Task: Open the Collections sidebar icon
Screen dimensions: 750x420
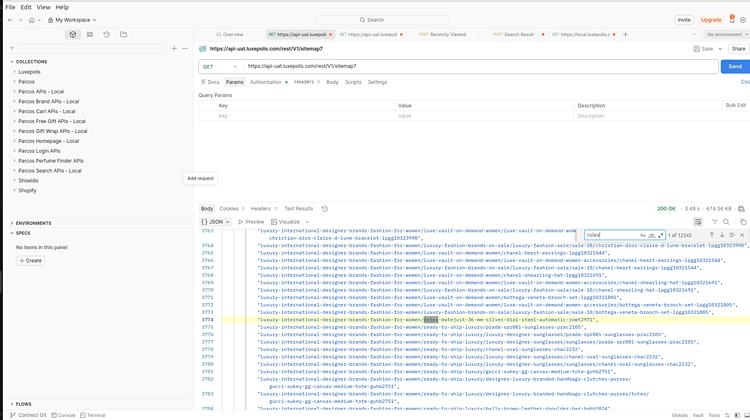Action: (73, 34)
